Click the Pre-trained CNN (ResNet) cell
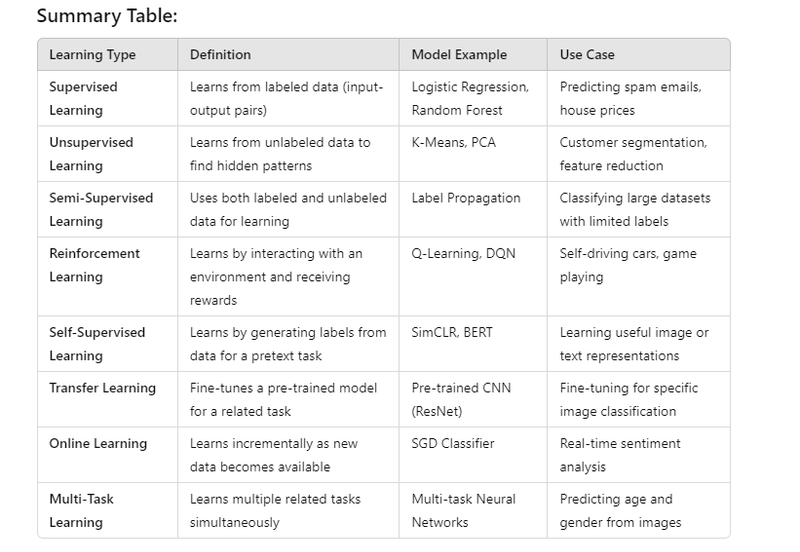800x552 pixels. [x=461, y=399]
